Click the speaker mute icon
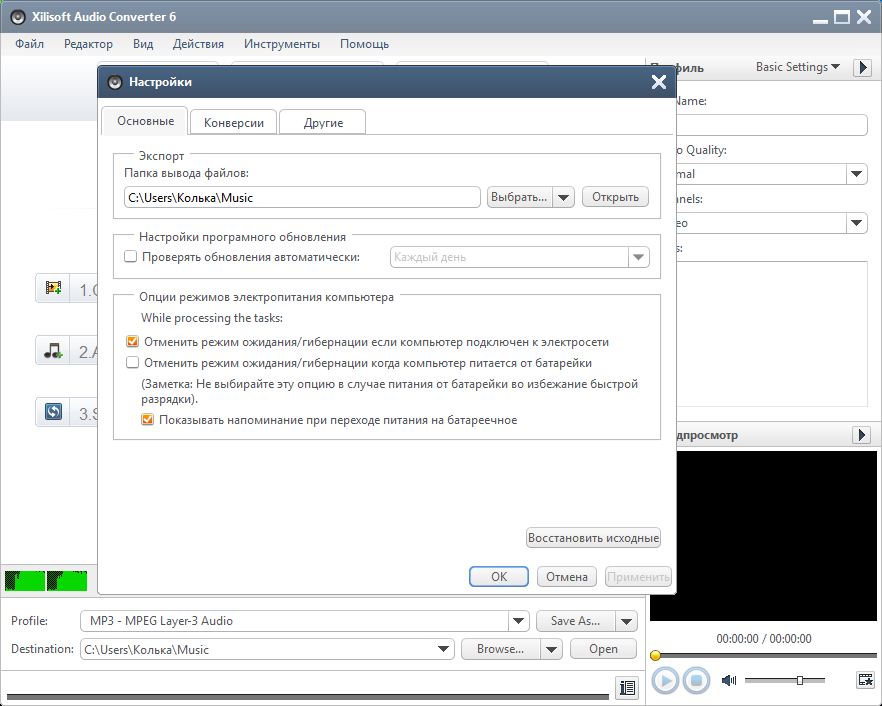The image size is (882, 706). (x=728, y=680)
